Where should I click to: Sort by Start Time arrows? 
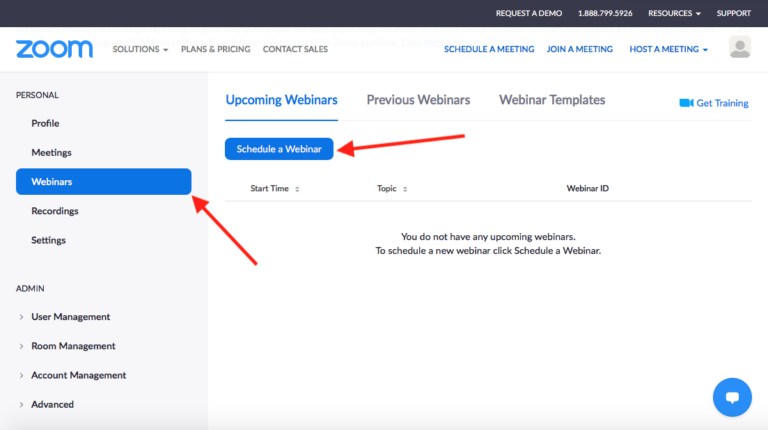pyautogui.click(x=297, y=189)
